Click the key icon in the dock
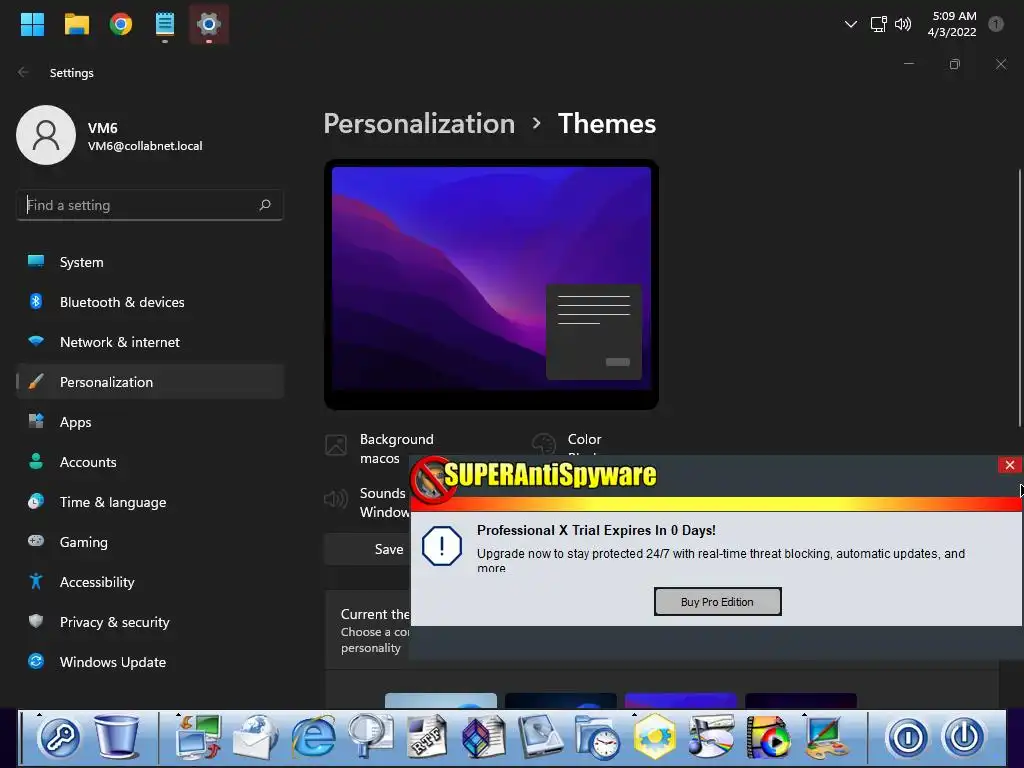Screen dimensions: 1024x768 click(x=59, y=737)
